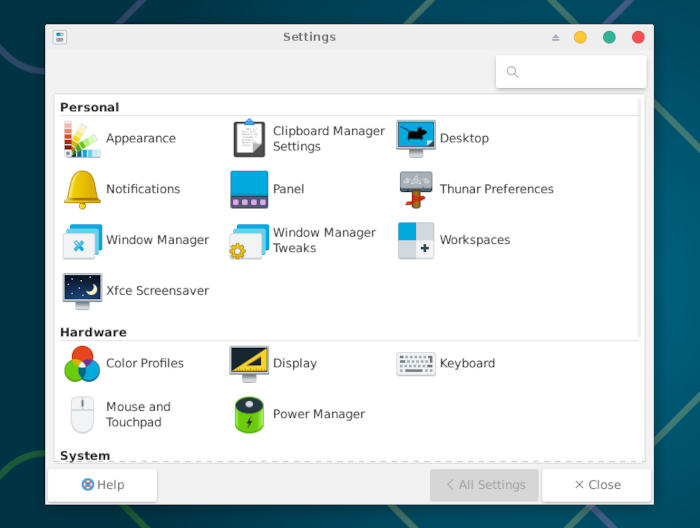Screen dimensions: 700x528
Task: Open the Window Manager Tweaks icon
Action: pos(249,241)
